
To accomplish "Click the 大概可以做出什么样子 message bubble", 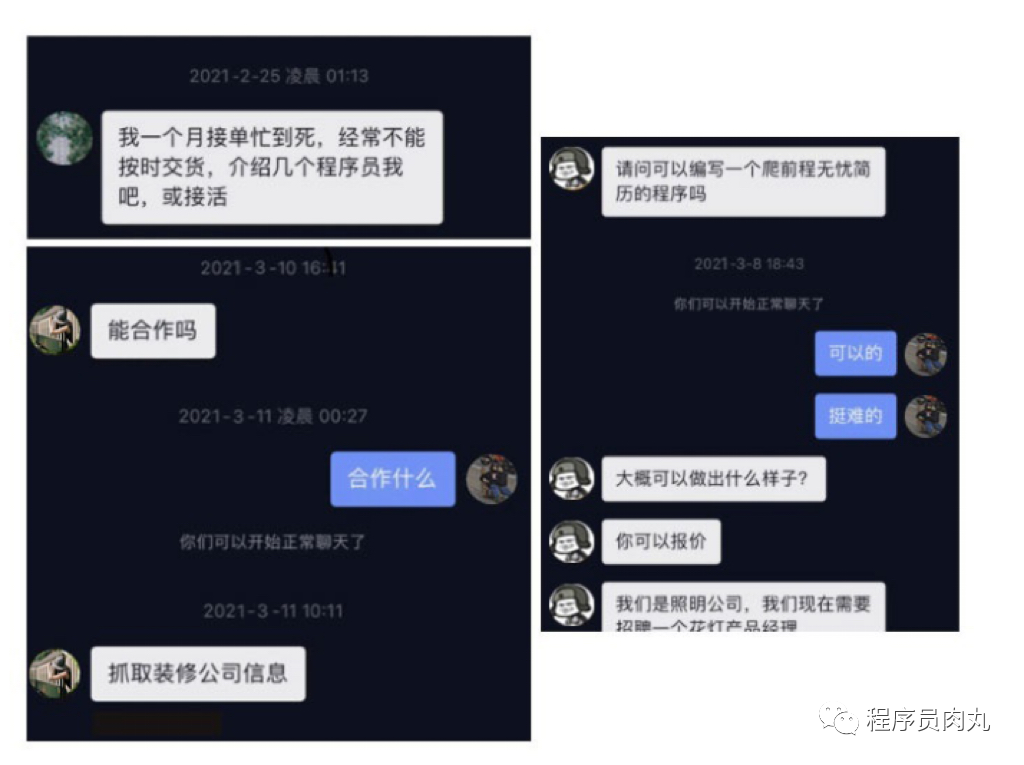I will pos(713,479).
